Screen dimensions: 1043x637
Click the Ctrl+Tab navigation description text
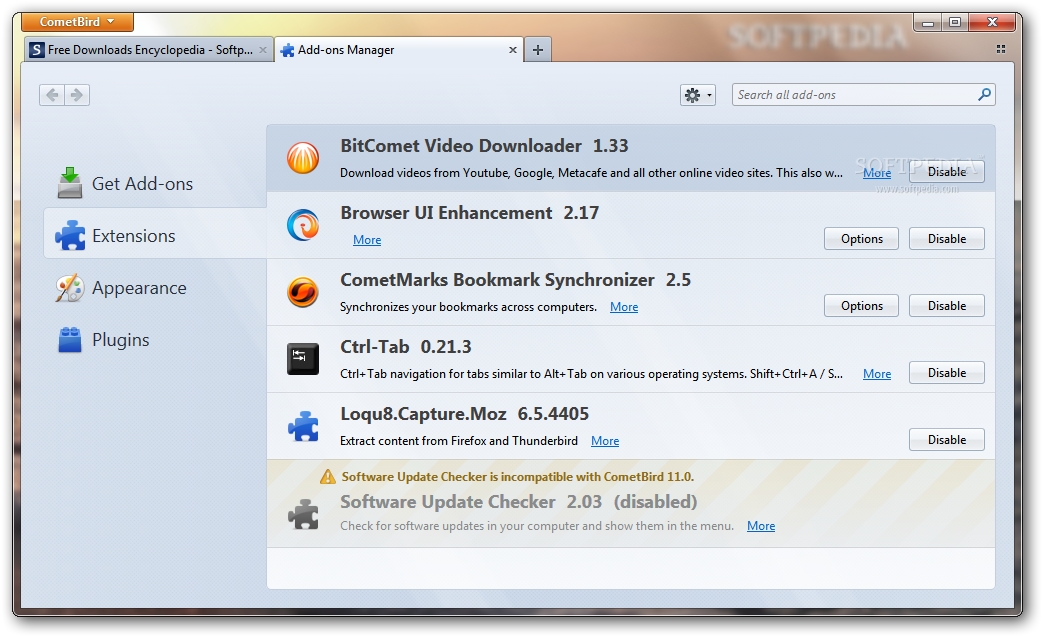591,374
